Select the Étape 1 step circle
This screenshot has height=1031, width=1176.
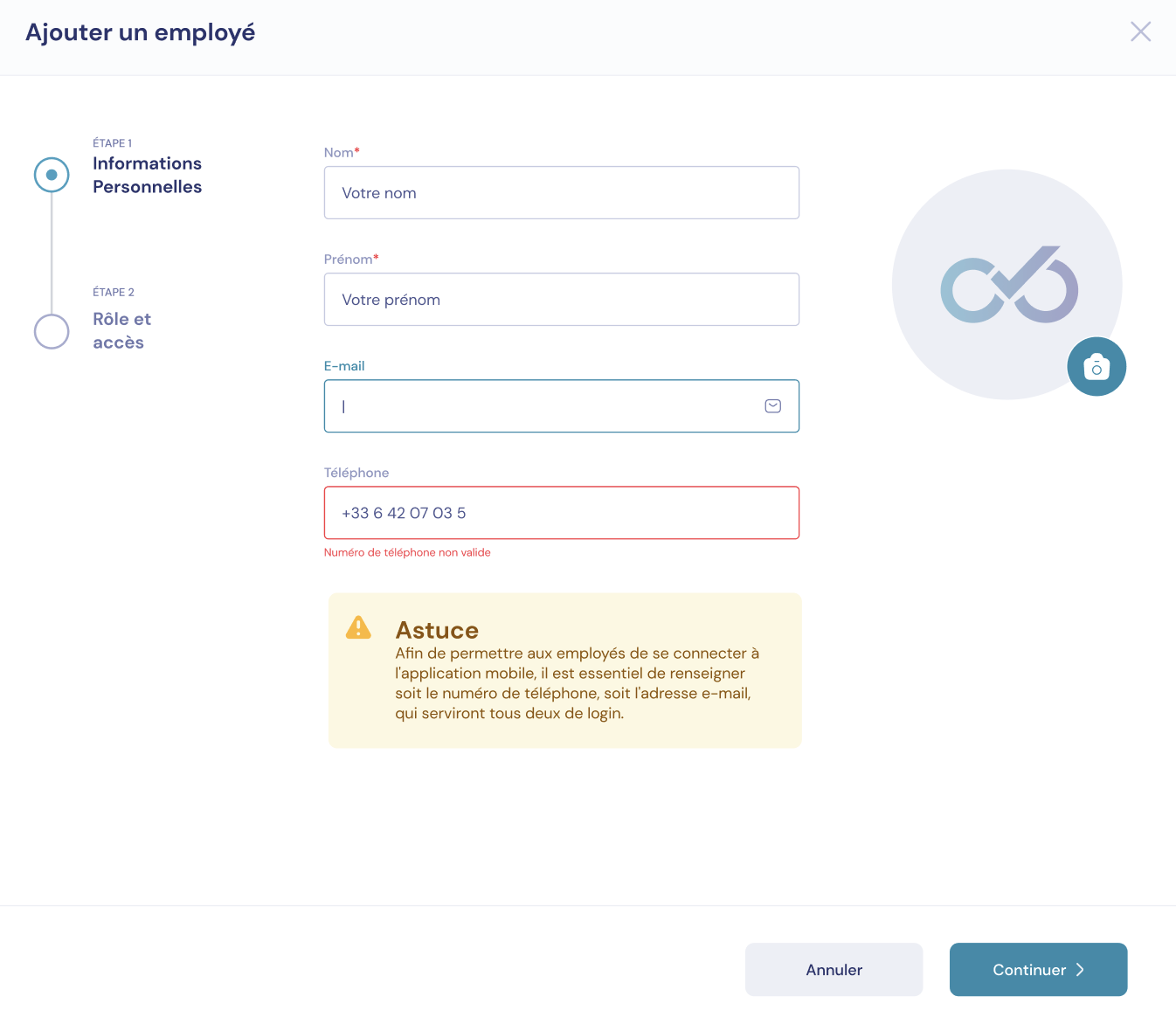coord(52,175)
